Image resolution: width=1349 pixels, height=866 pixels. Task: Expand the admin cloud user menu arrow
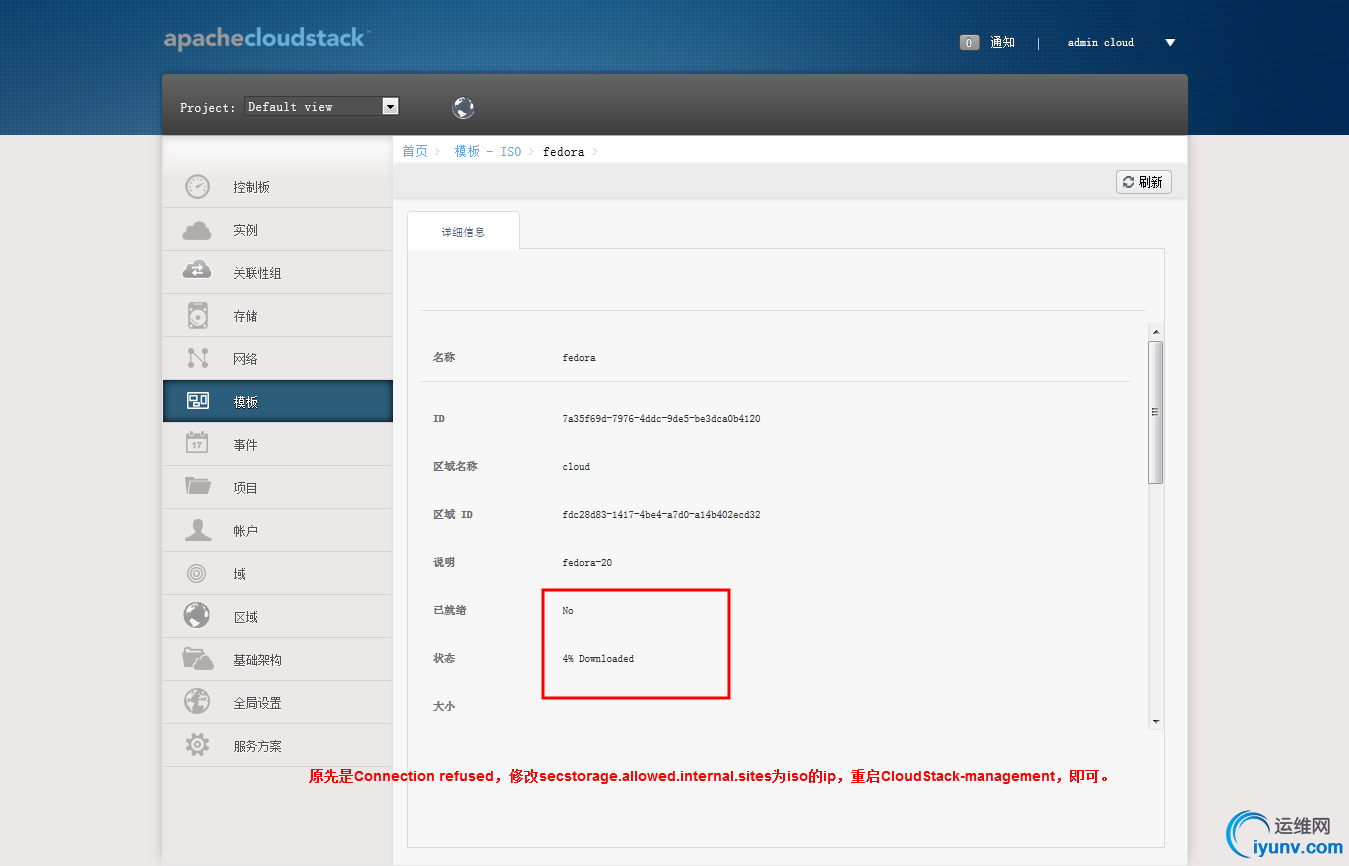[1170, 43]
